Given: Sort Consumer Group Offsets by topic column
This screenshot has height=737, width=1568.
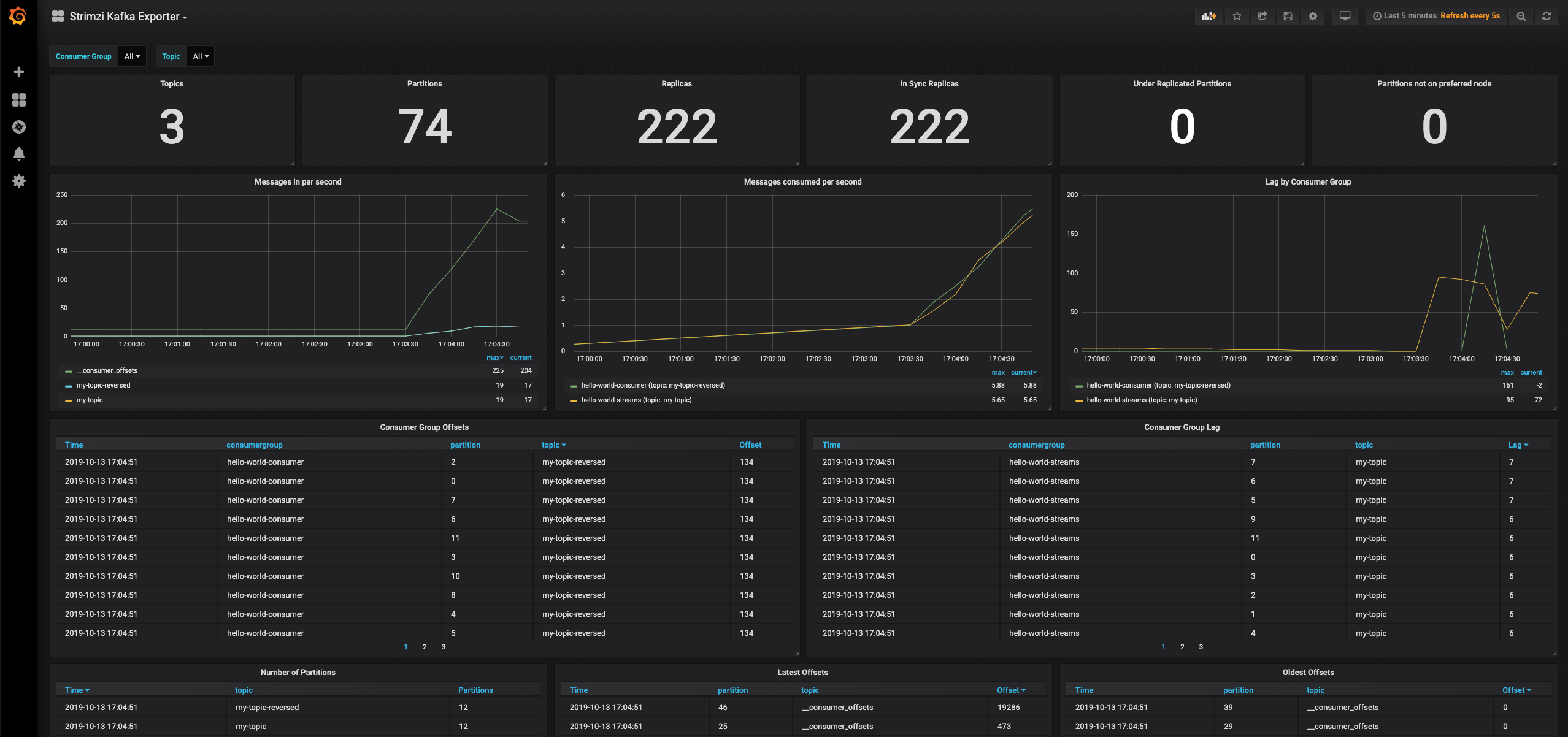Looking at the screenshot, I should [553, 445].
